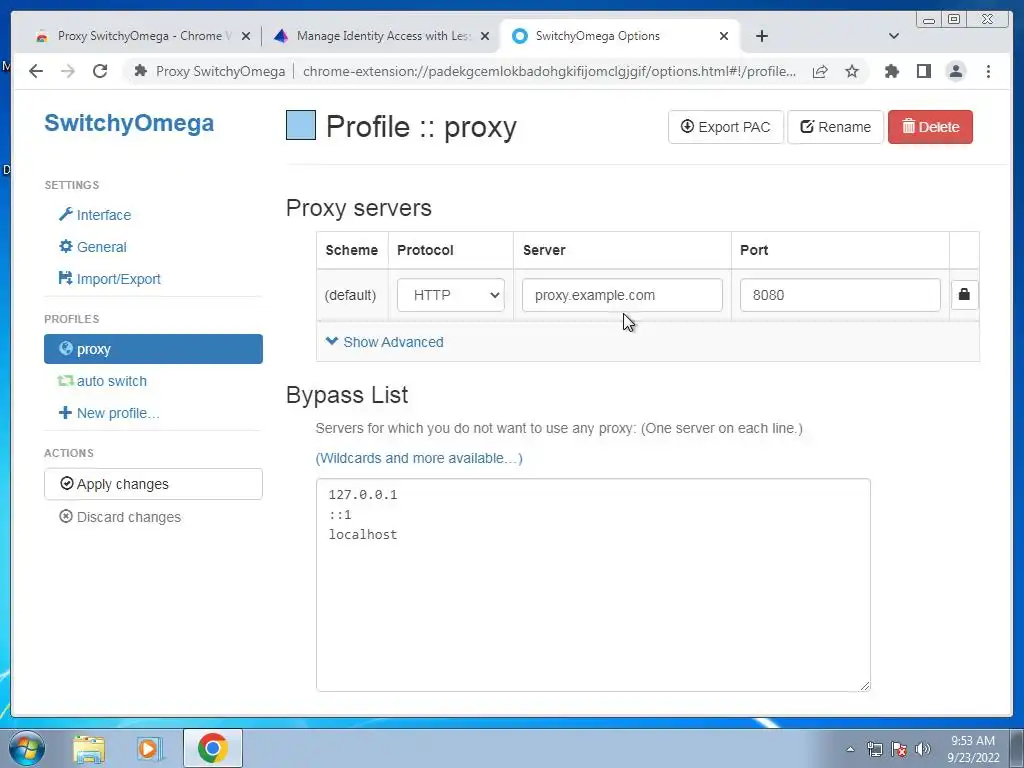Click the (default) scheme cell
This screenshot has width=1024, height=768.
click(351, 295)
